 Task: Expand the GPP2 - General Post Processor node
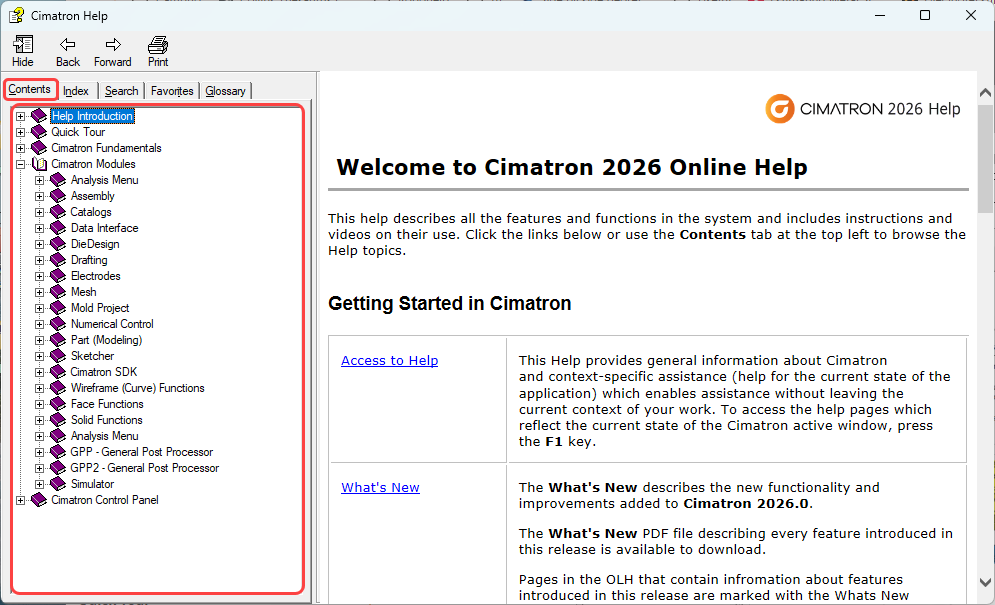pos(39,469)
